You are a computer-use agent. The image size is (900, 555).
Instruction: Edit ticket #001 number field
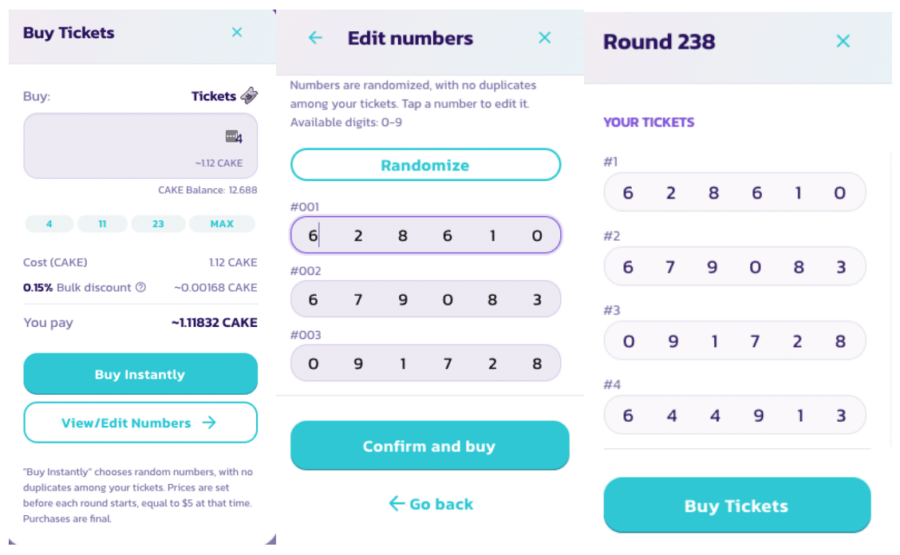[425, 236]
